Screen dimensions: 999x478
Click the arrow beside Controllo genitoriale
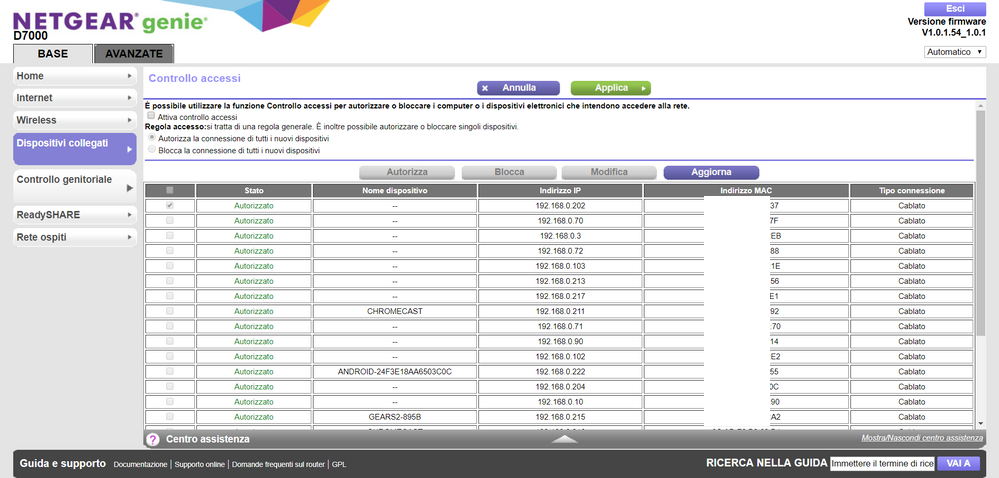tap(129, 187)
